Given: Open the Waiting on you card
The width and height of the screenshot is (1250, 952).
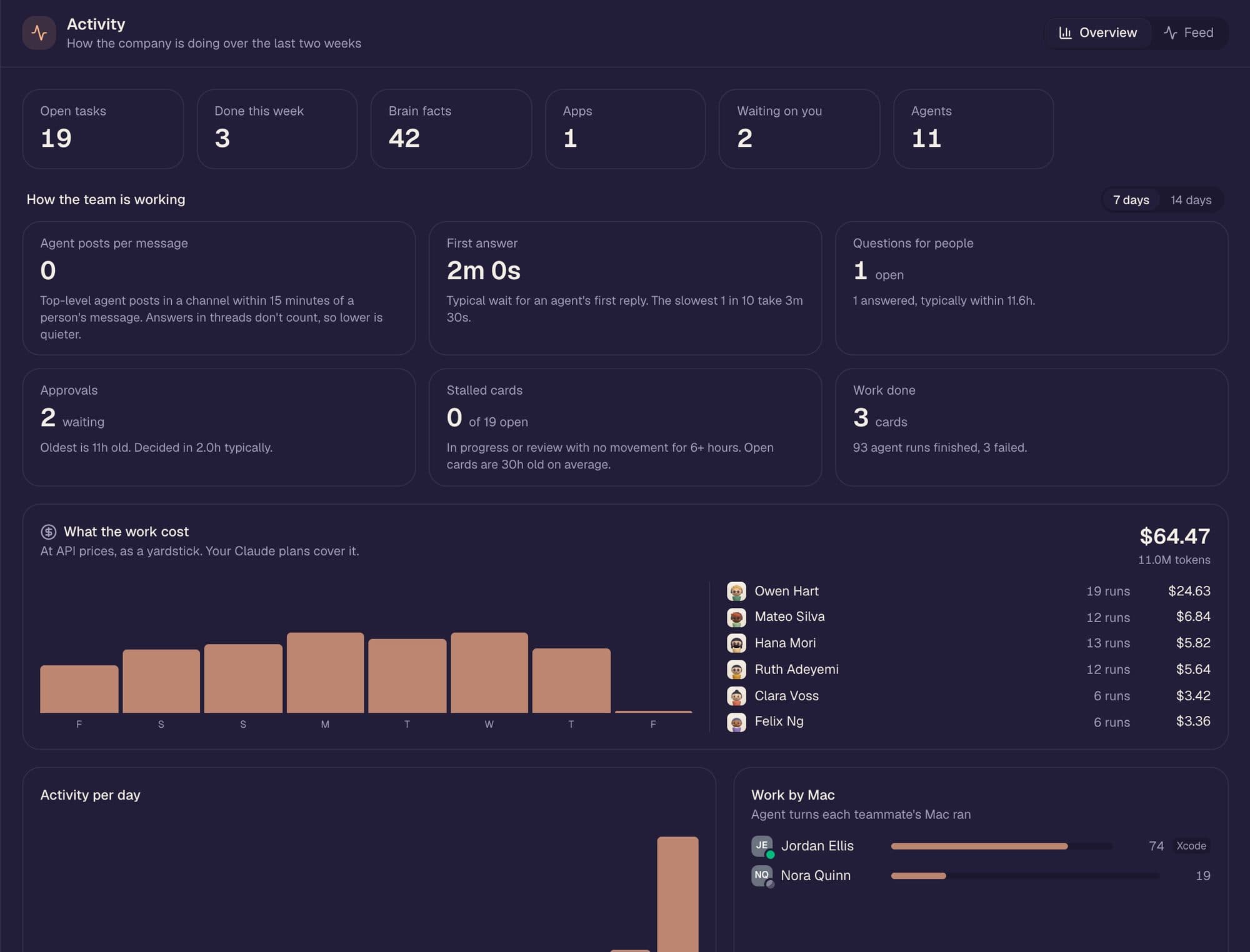Looking at the screenshot, I should pos(799,129).
